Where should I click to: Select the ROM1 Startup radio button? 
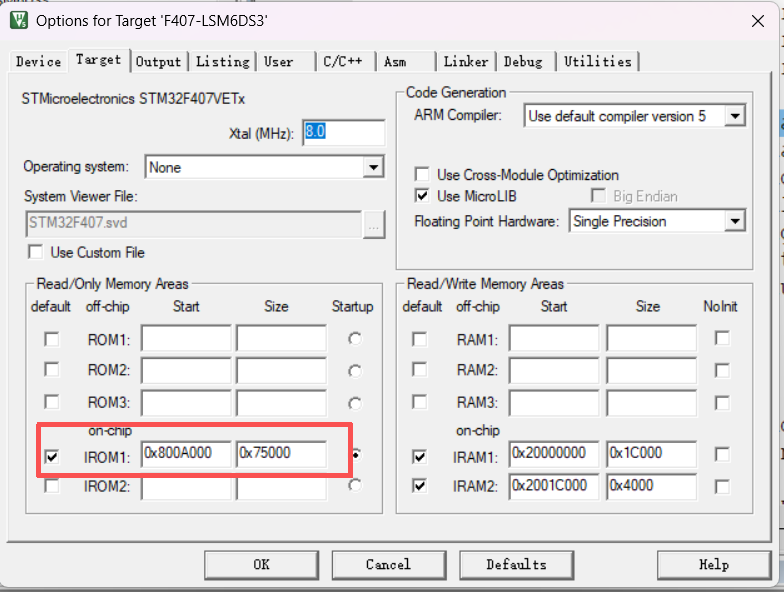point(355,339)
